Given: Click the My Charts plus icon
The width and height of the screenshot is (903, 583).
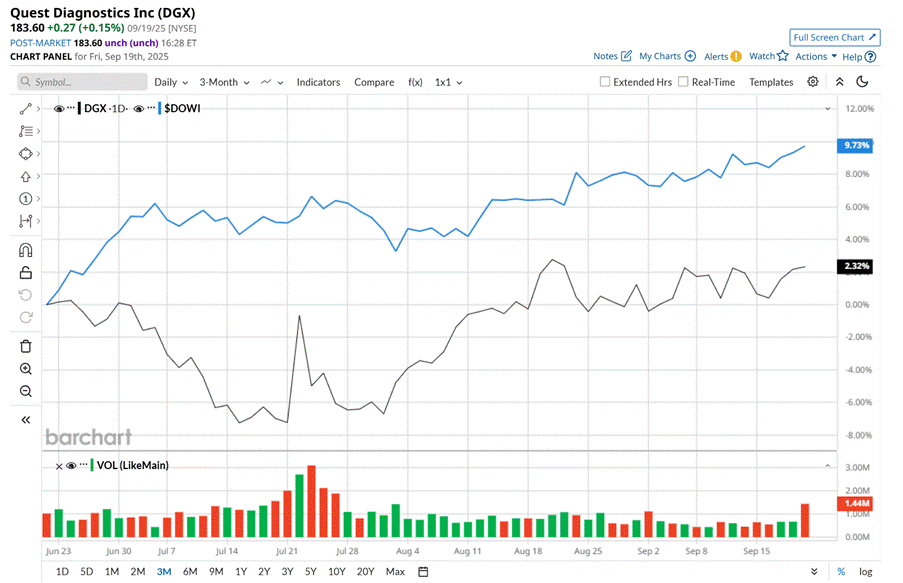Looking at the screenshot, I should [690, 56].
